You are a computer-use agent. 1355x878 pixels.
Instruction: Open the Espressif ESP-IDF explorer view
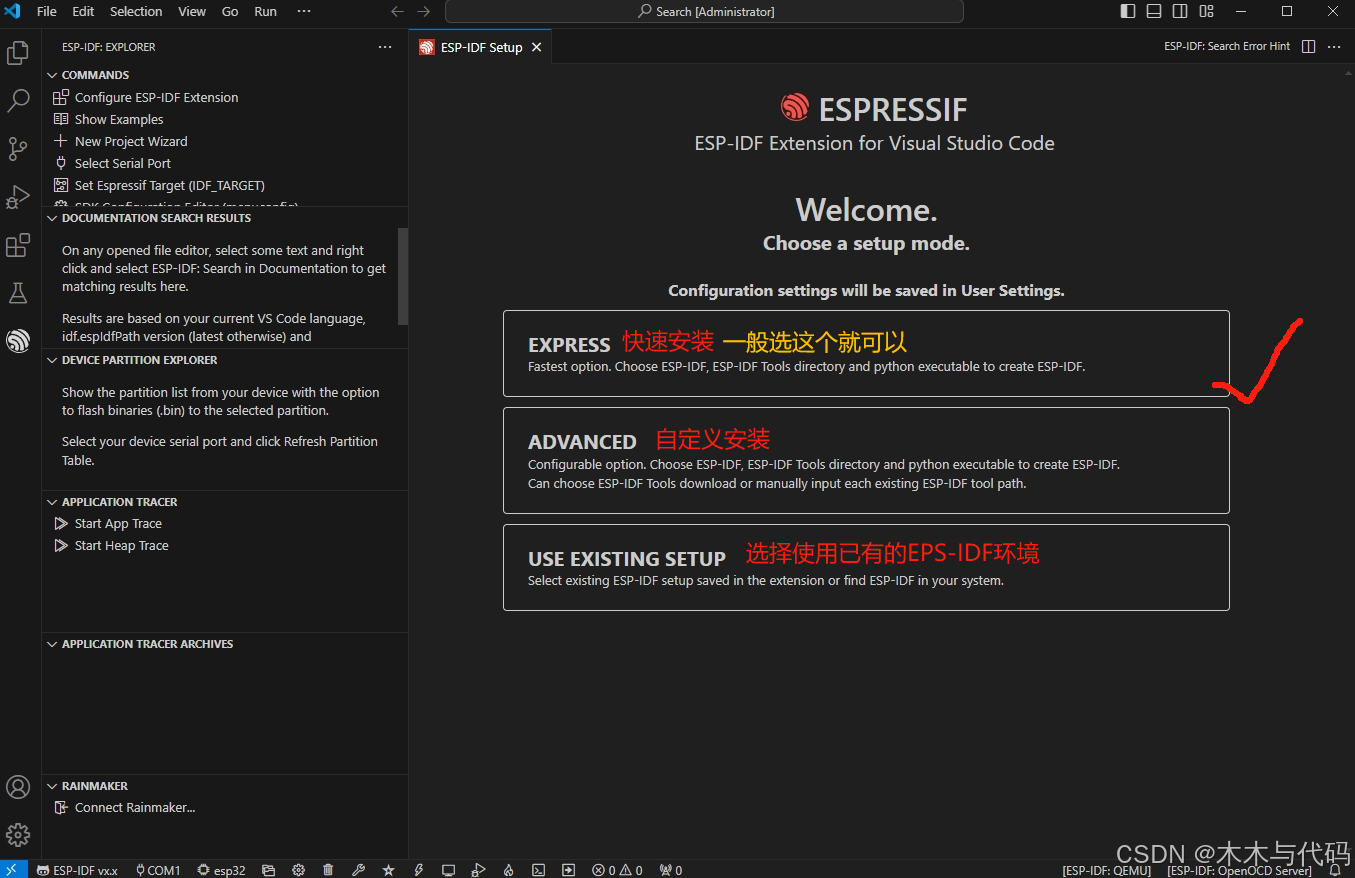tap(18, 342)
